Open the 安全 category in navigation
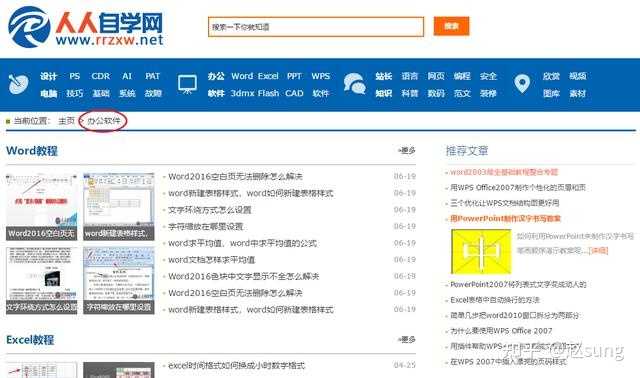 [488, 76]
